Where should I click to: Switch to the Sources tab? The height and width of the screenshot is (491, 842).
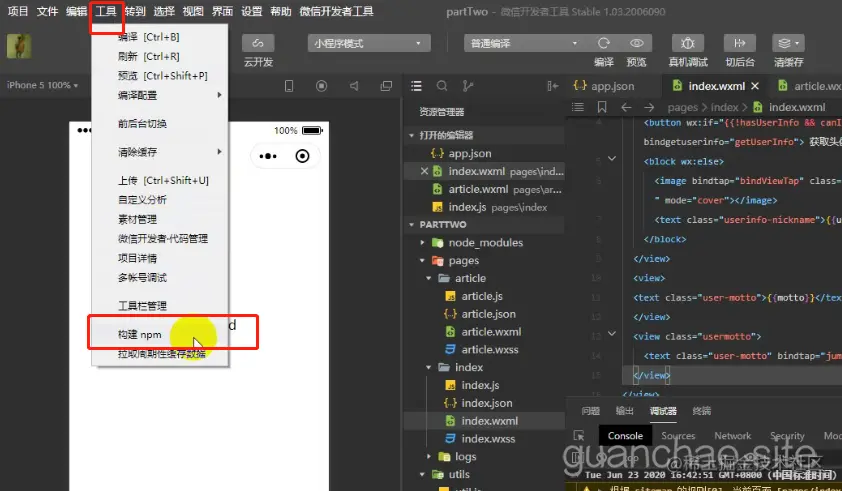pyautogui.click(x=678, y=436)
